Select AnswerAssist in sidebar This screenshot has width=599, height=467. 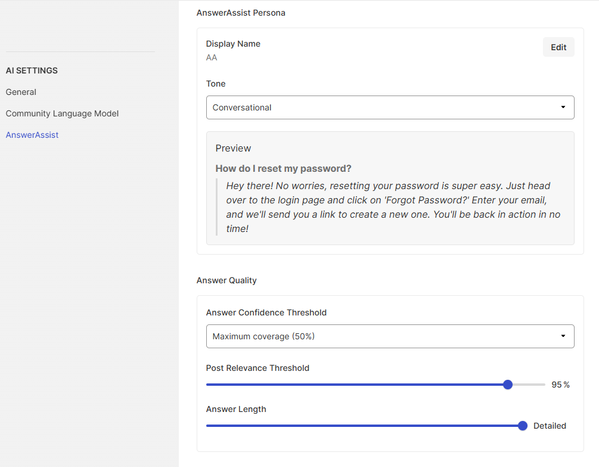point(32,135)
